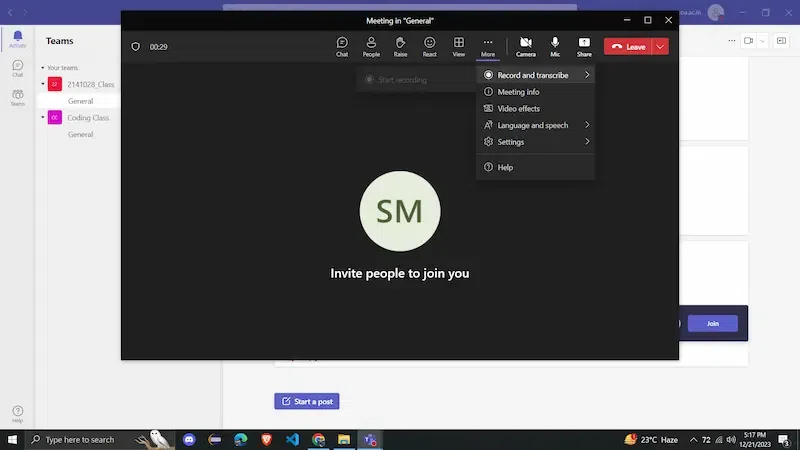Open Chat in Teams sidebar
This screenshot has width=800, height=450.
17,68
